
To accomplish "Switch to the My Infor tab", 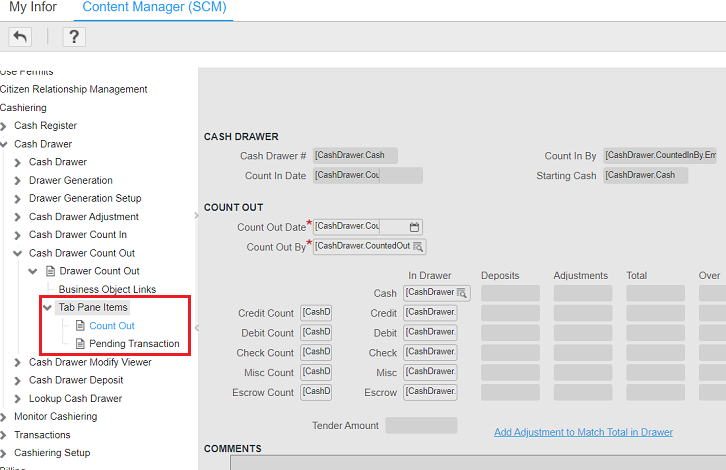I will pos(32,8).
